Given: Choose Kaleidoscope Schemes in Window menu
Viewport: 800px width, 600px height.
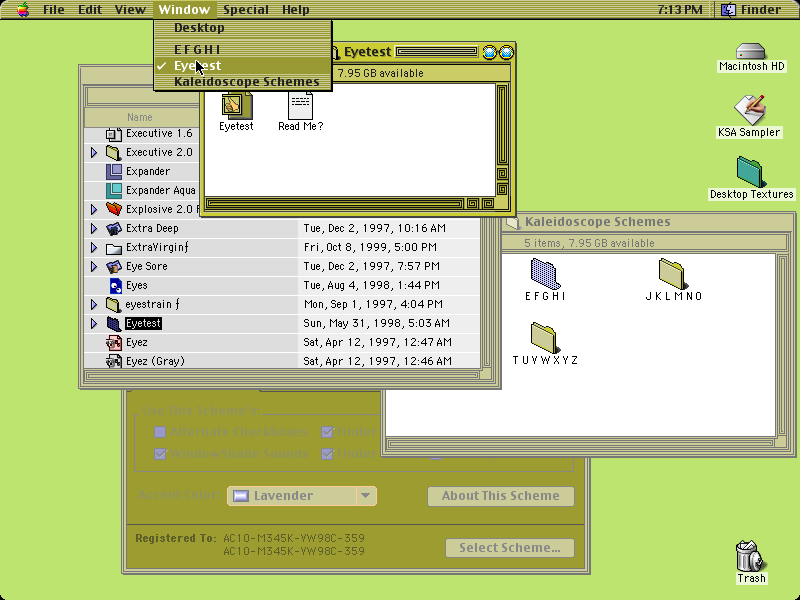Looking at the screenshot, I should coord(243,82).
